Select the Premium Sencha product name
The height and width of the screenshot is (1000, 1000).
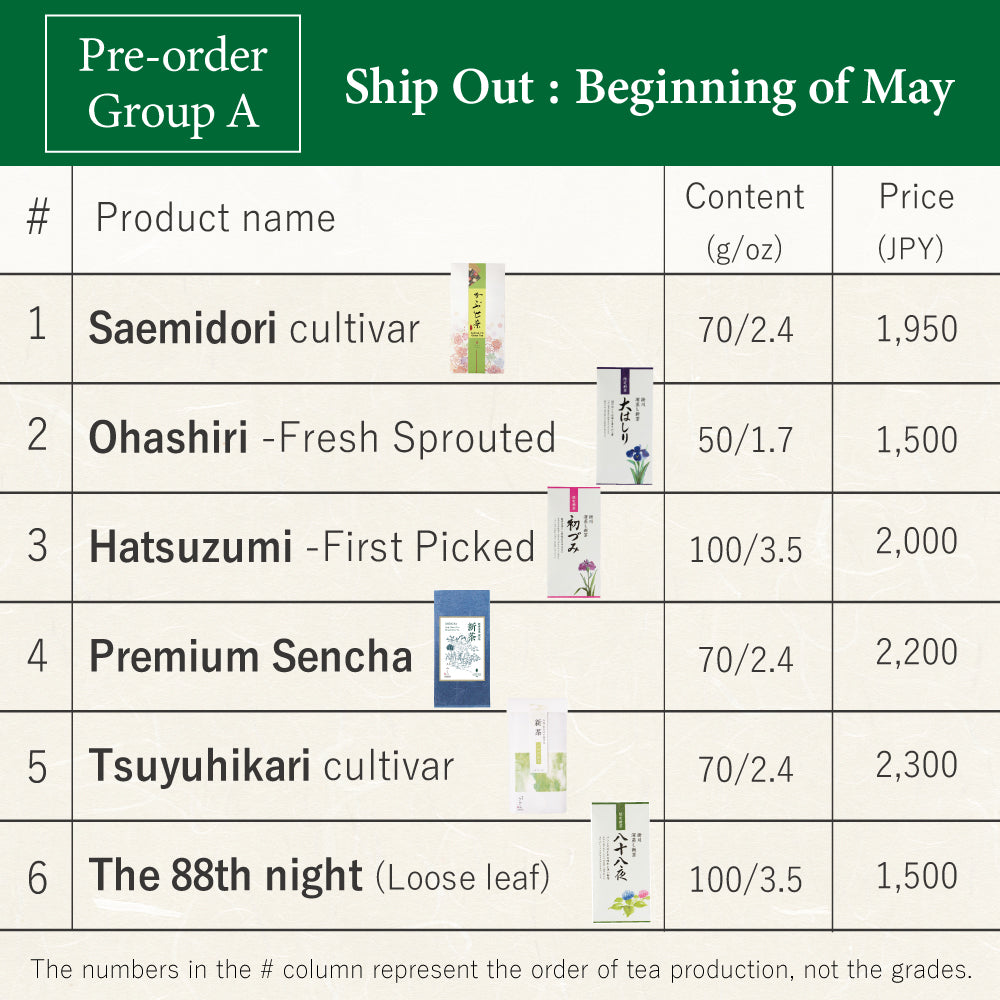[250, 657]
